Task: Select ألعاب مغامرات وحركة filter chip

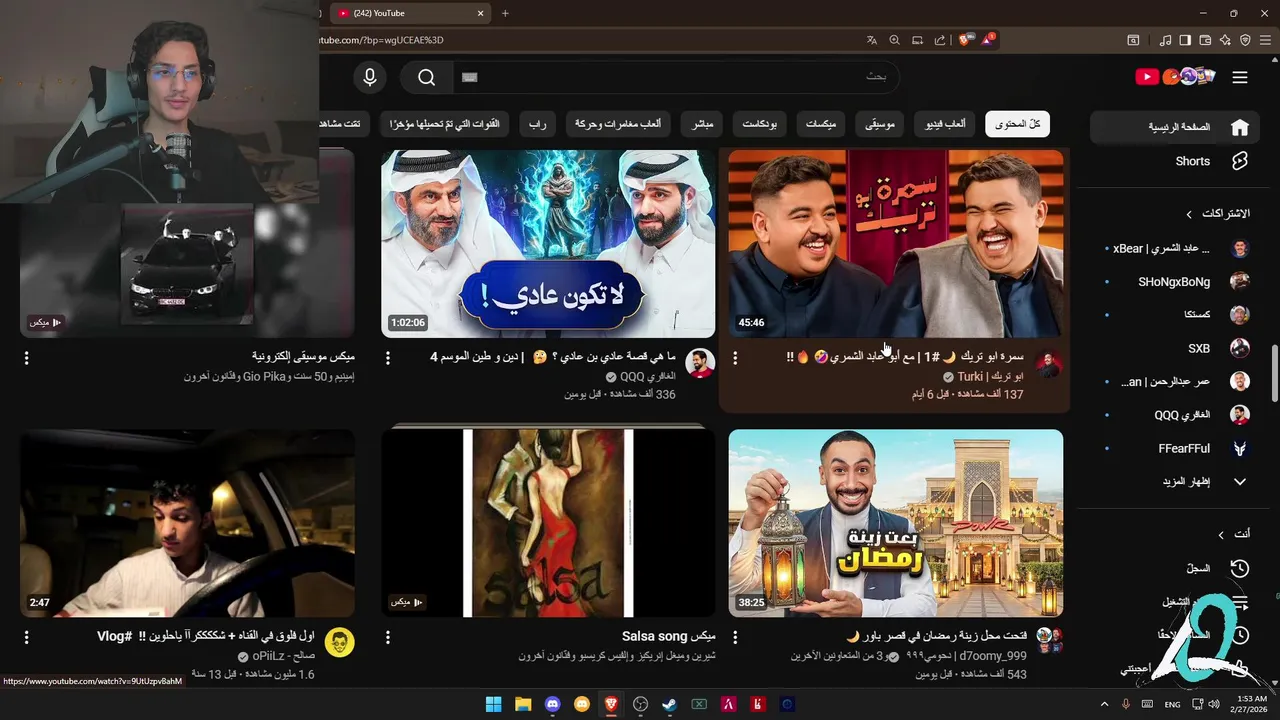Action: (618, 124)
